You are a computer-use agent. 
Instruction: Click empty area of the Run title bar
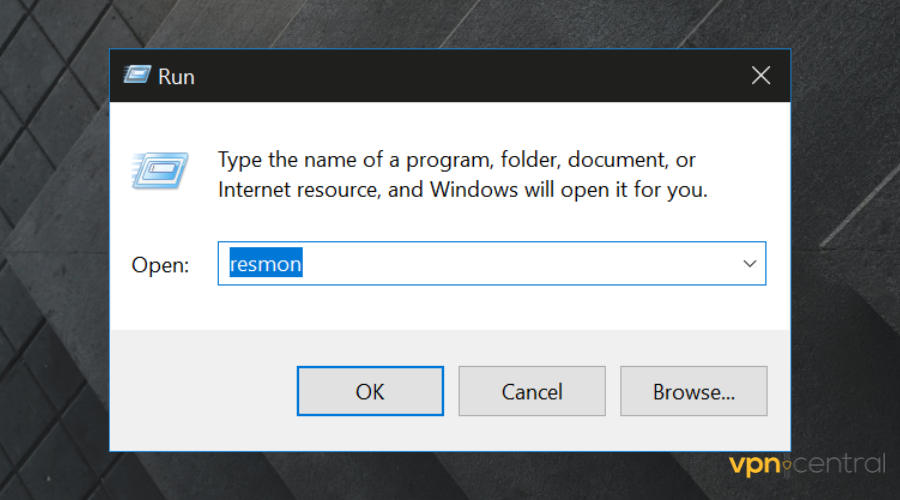450,75
